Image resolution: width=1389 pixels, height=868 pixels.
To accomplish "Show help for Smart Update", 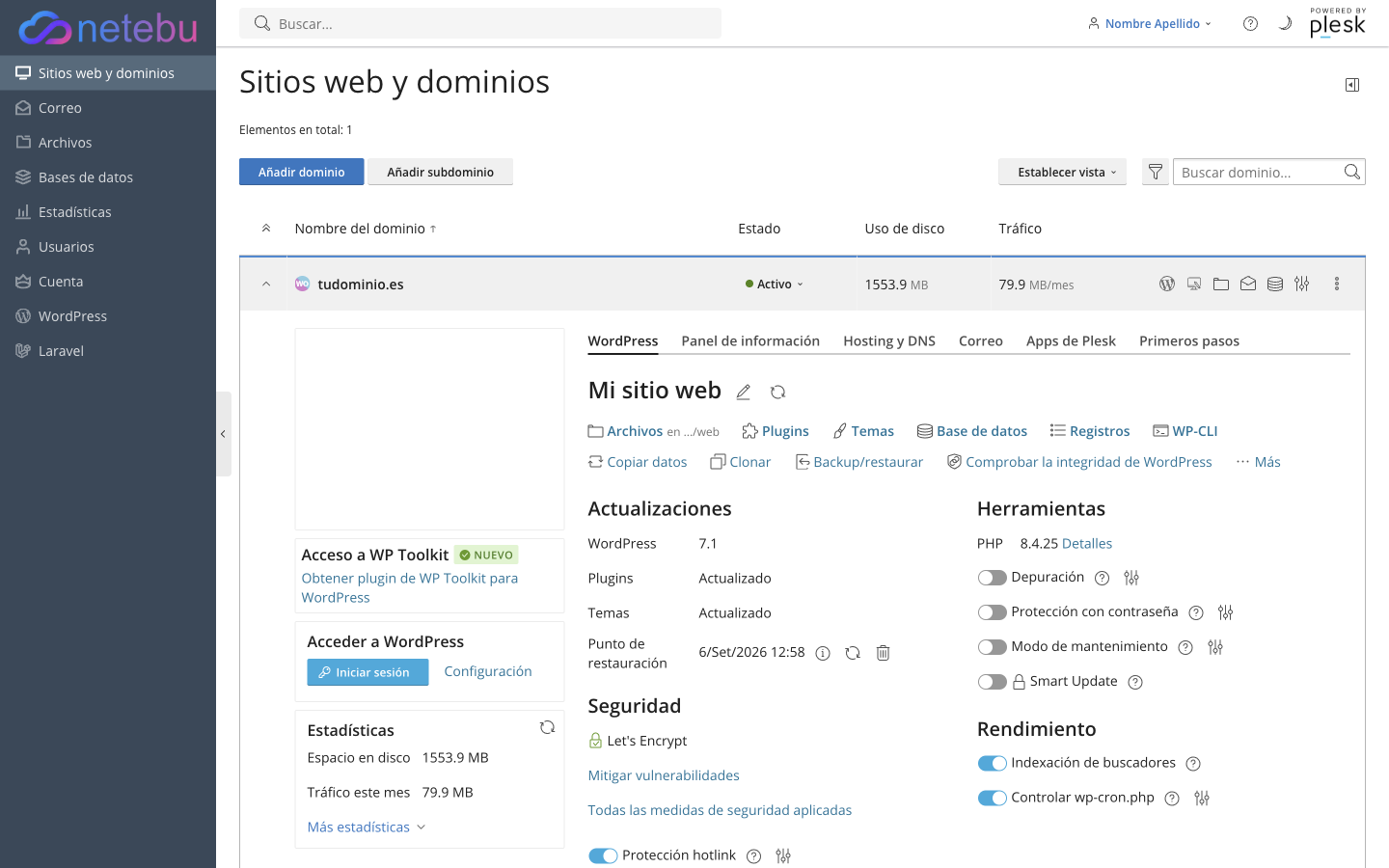I will point(1135,682).
